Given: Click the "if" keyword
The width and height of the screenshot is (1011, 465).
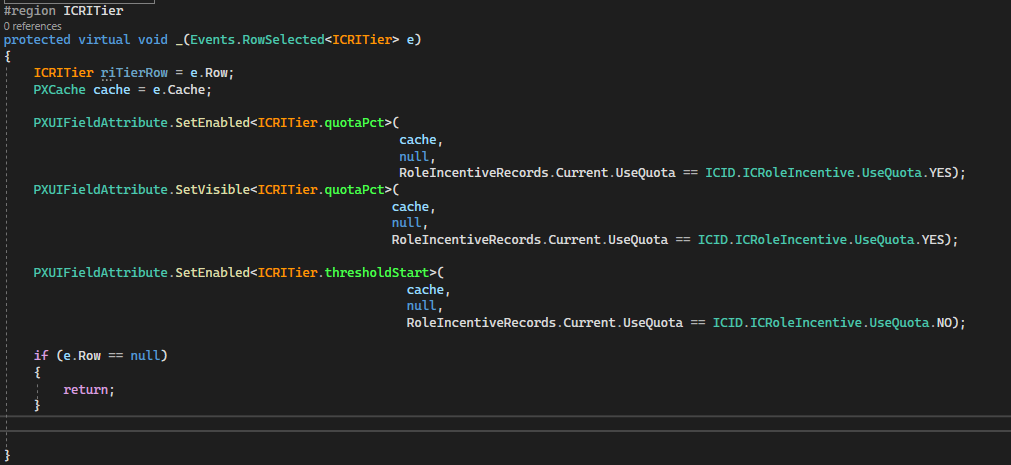Looking at the screenshot, I should point(41,356).
